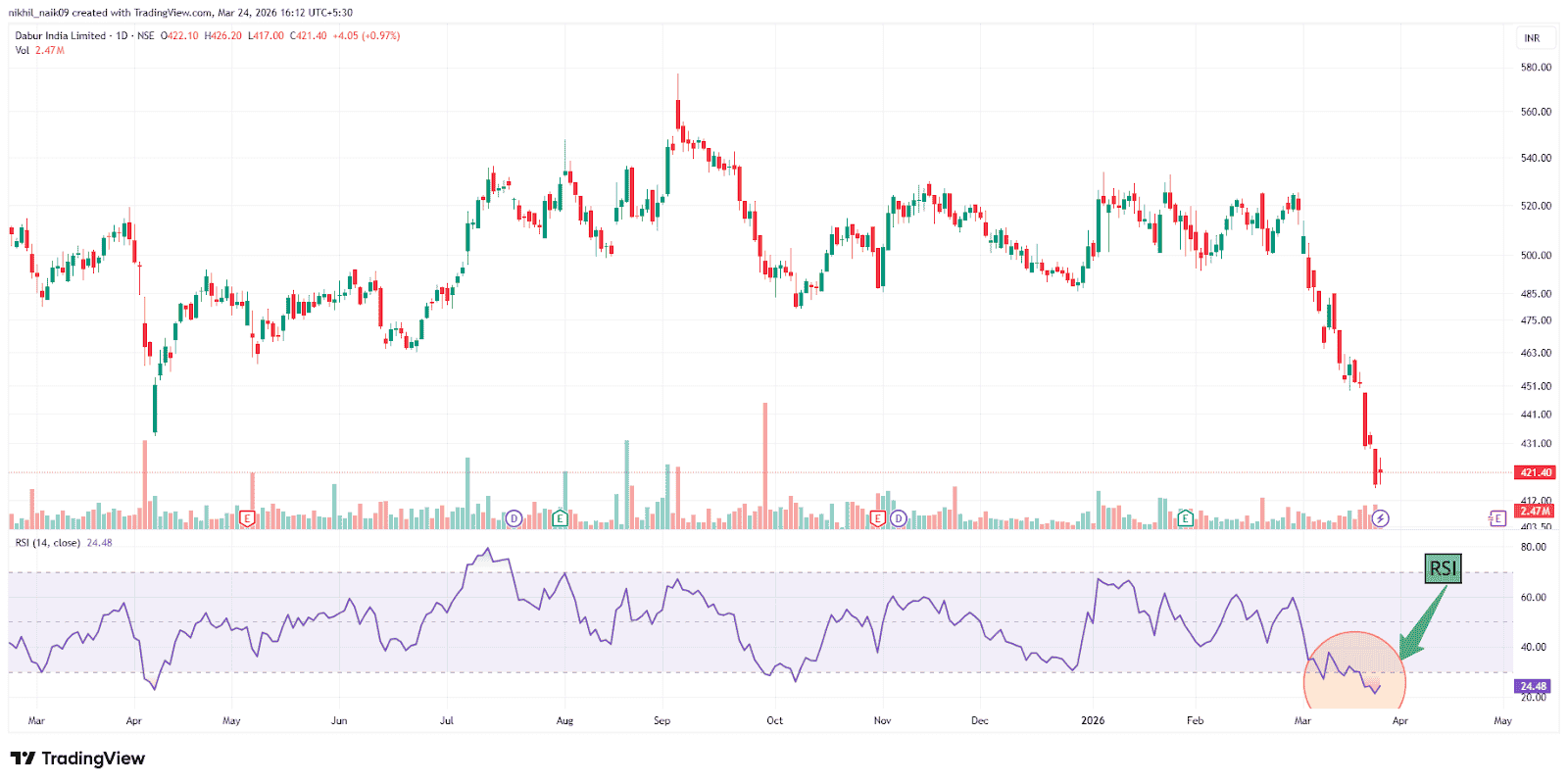Open the green earnings marker near August
Image resolution: width=1568 pixels, height=784 pixels.
[x=561, y=518]
